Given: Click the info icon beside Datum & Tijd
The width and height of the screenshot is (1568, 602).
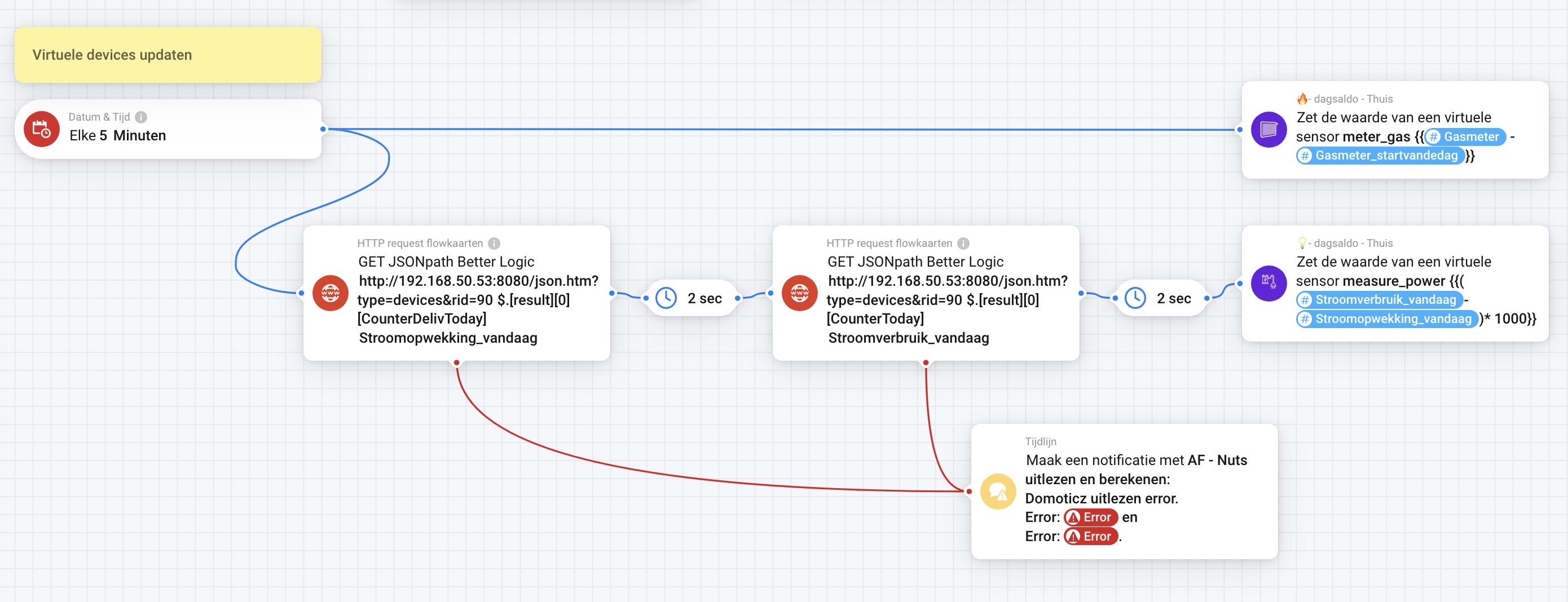Looking at the screenshot, I should pos(140,117).
